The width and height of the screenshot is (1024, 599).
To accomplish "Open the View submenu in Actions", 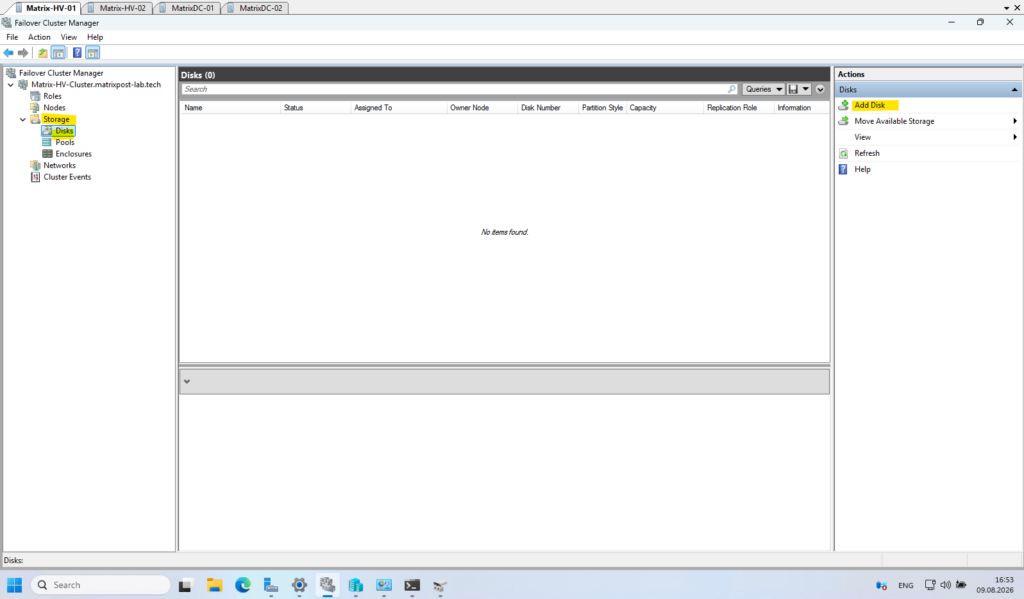I will [927, 137].
